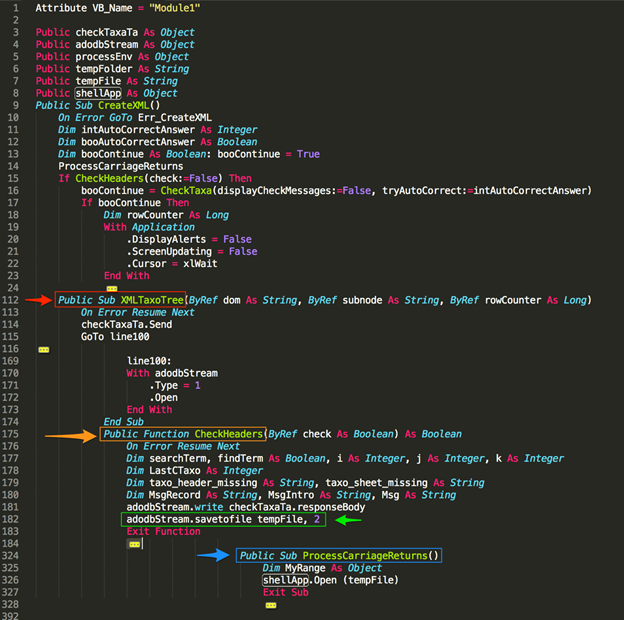Click the red arrow beside line 112
Screen dimensions: 624x620
(38, 299)
